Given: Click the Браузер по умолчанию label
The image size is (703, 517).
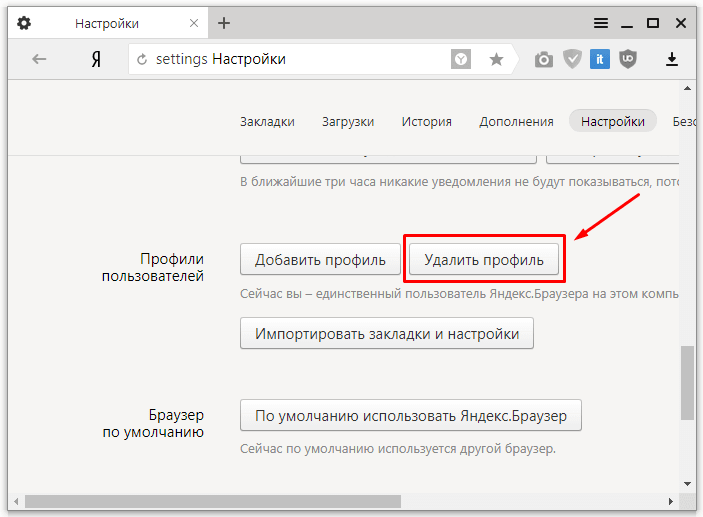Looking at the screenshot, I should pyautogui.click(x=153, y=423).
